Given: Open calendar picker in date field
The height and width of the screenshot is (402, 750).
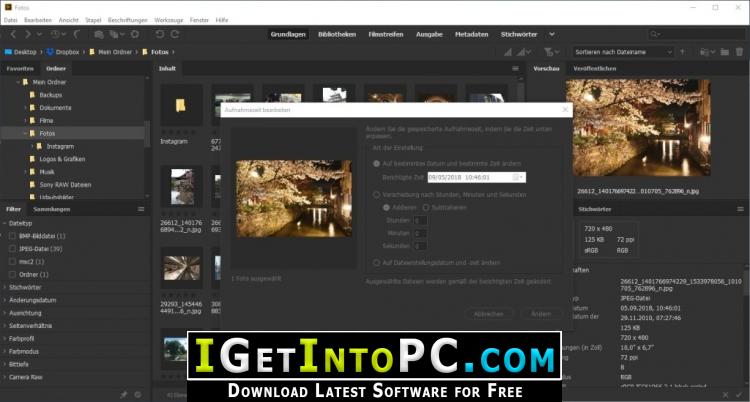Looking at the screenshot, I should coord(518,177).
